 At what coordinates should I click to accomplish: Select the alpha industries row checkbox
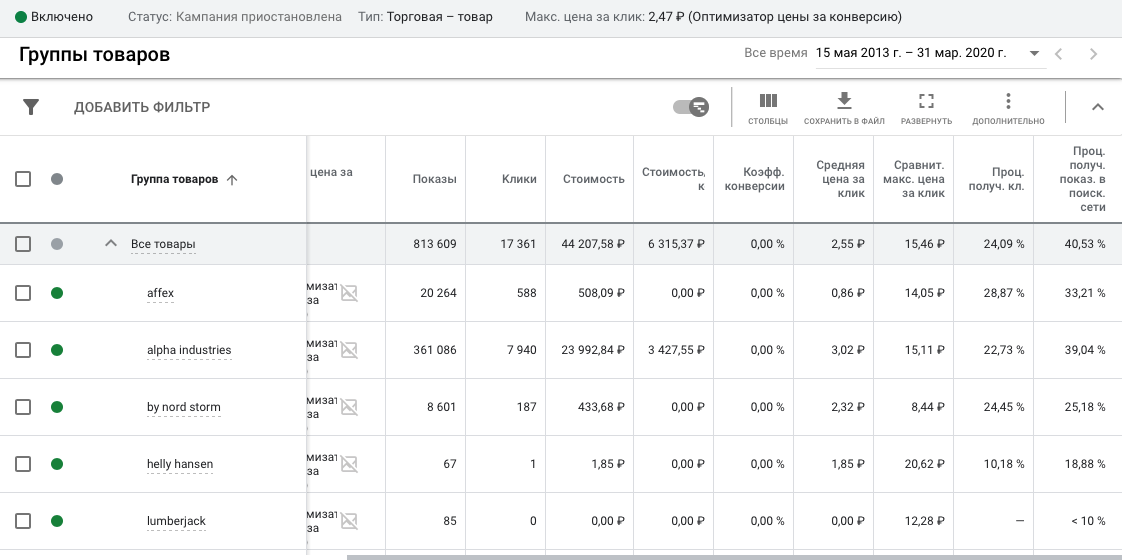[23, 350]
